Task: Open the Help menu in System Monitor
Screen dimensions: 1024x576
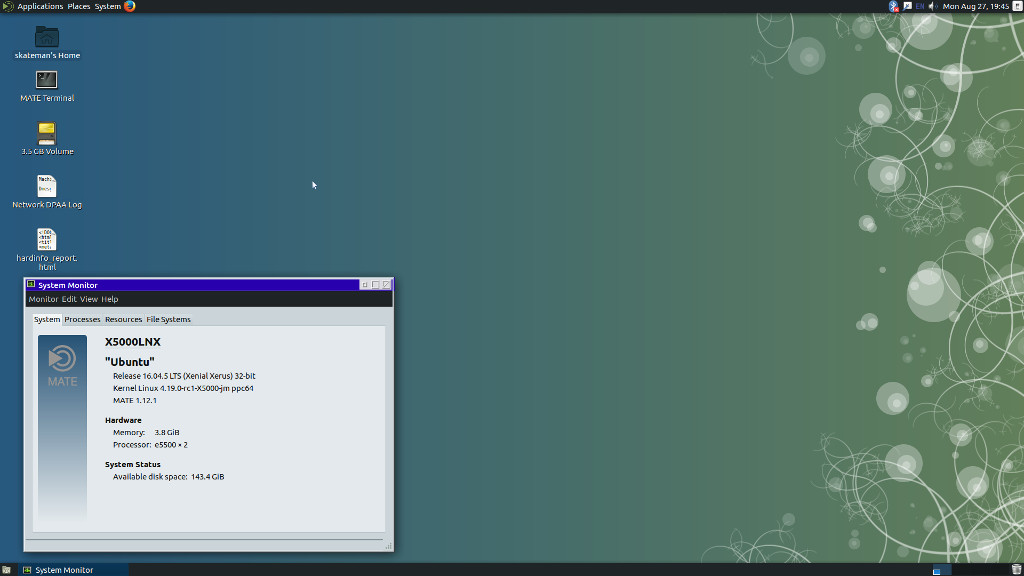Action: click(110, 299)
